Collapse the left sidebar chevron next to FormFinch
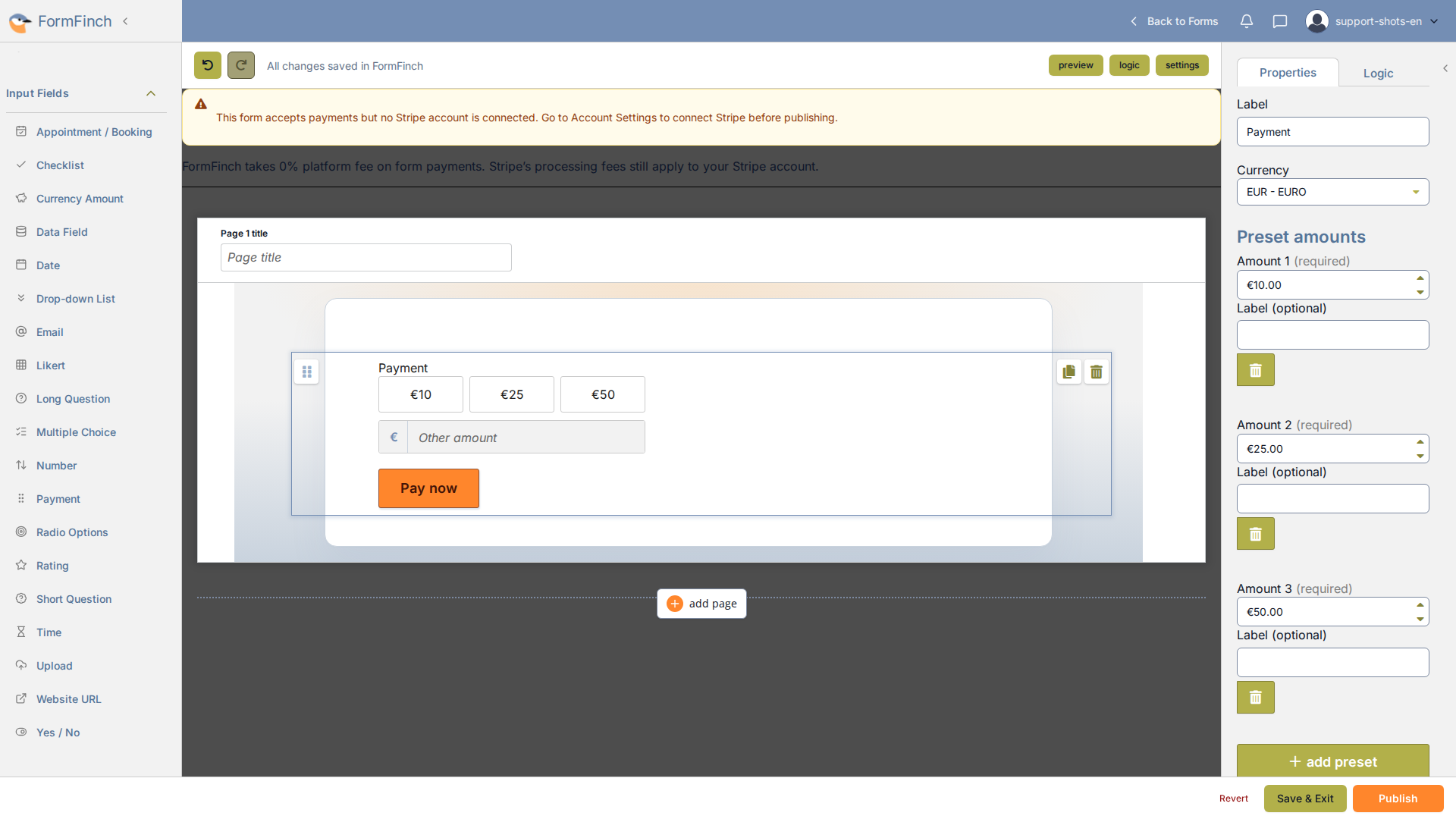This screenshot has height=819, width=1456. [125, 21]
